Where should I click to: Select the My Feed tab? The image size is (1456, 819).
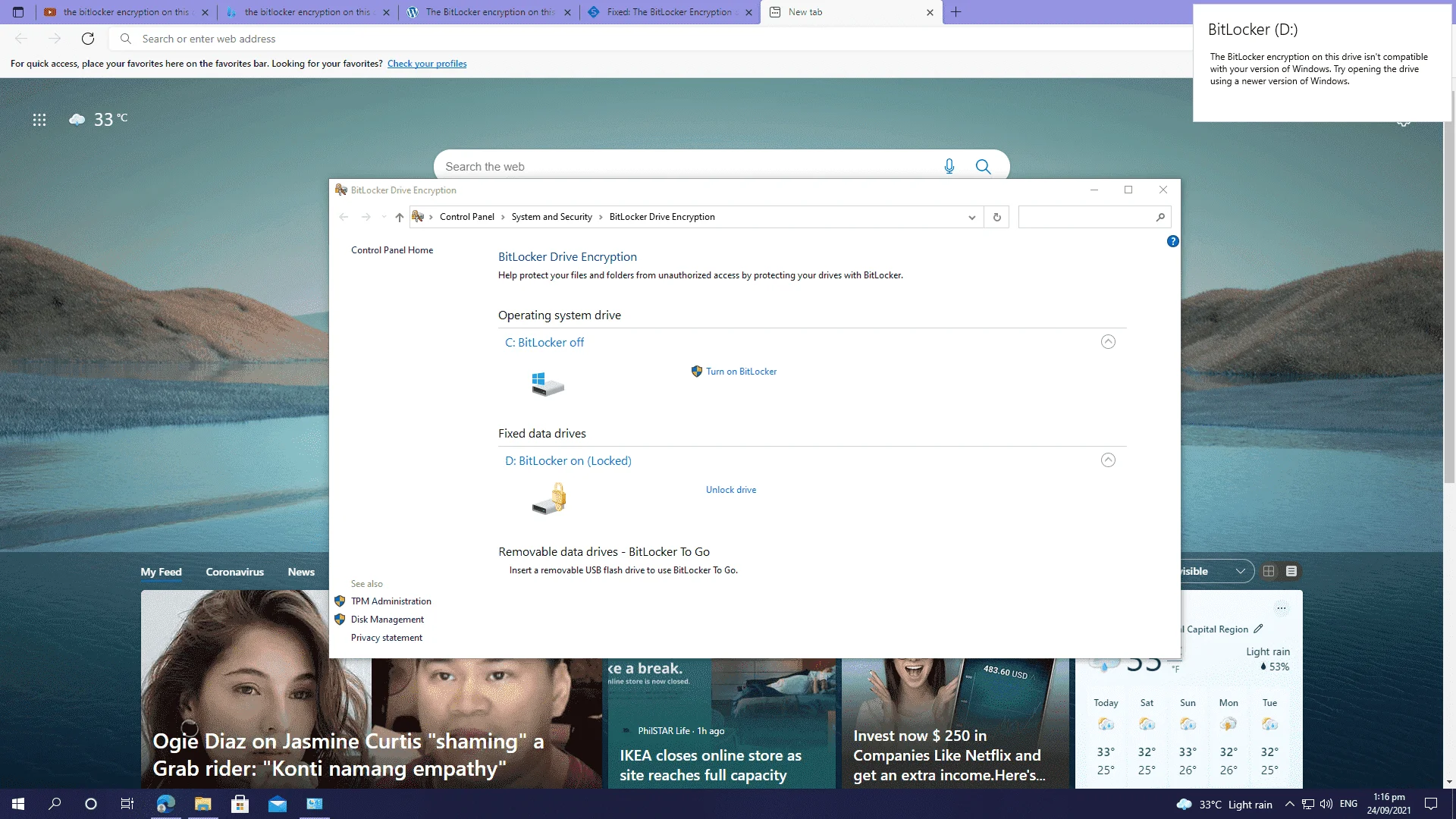click(x=161, y=572)
